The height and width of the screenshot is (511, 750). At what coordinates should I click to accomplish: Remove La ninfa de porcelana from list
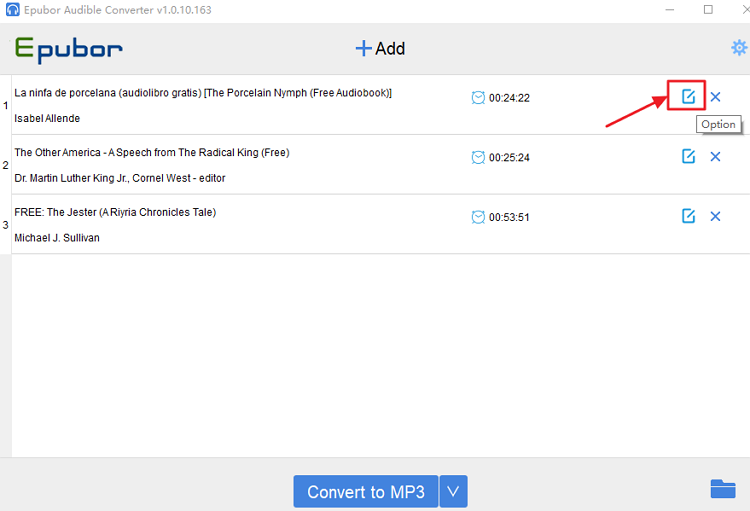pyautogui.click(x=715, y=97)
